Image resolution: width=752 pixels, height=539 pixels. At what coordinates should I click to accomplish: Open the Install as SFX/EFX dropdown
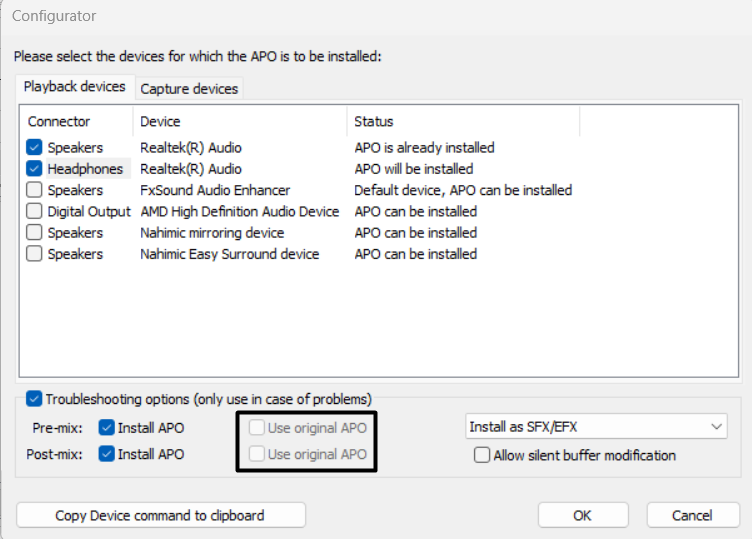596,427
